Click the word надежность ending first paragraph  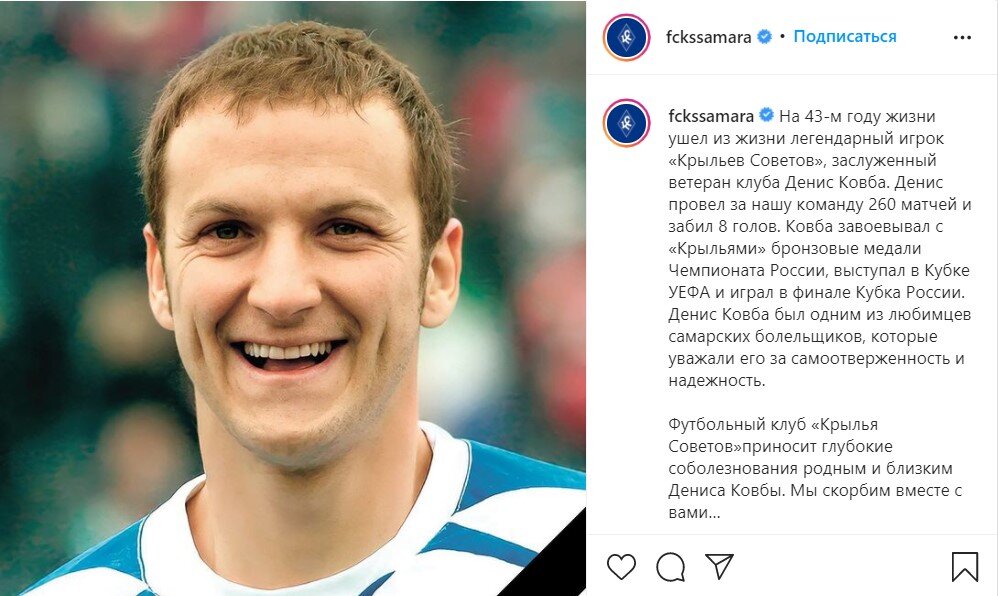[717, 381]
